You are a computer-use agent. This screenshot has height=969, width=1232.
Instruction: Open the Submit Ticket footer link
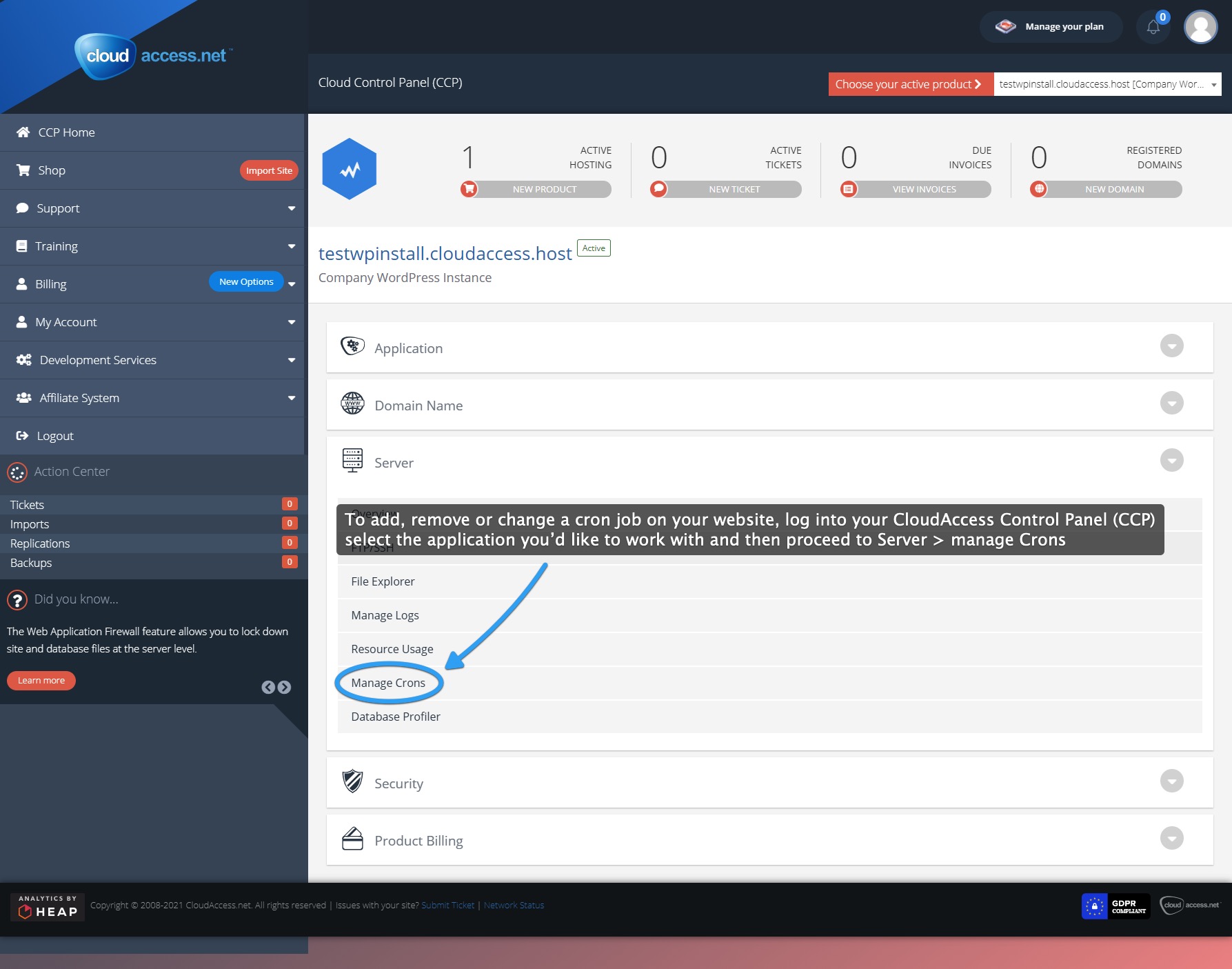coord(447,906)
